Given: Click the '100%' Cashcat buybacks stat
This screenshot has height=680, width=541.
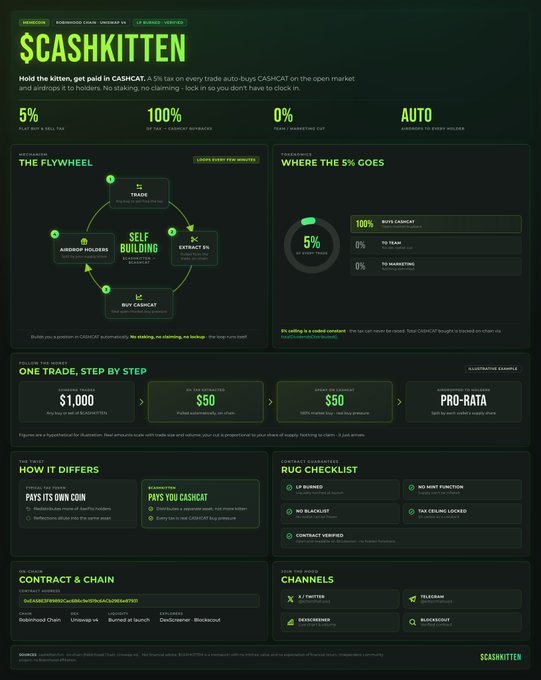Looking at the screenshot, I should [164, 115].
